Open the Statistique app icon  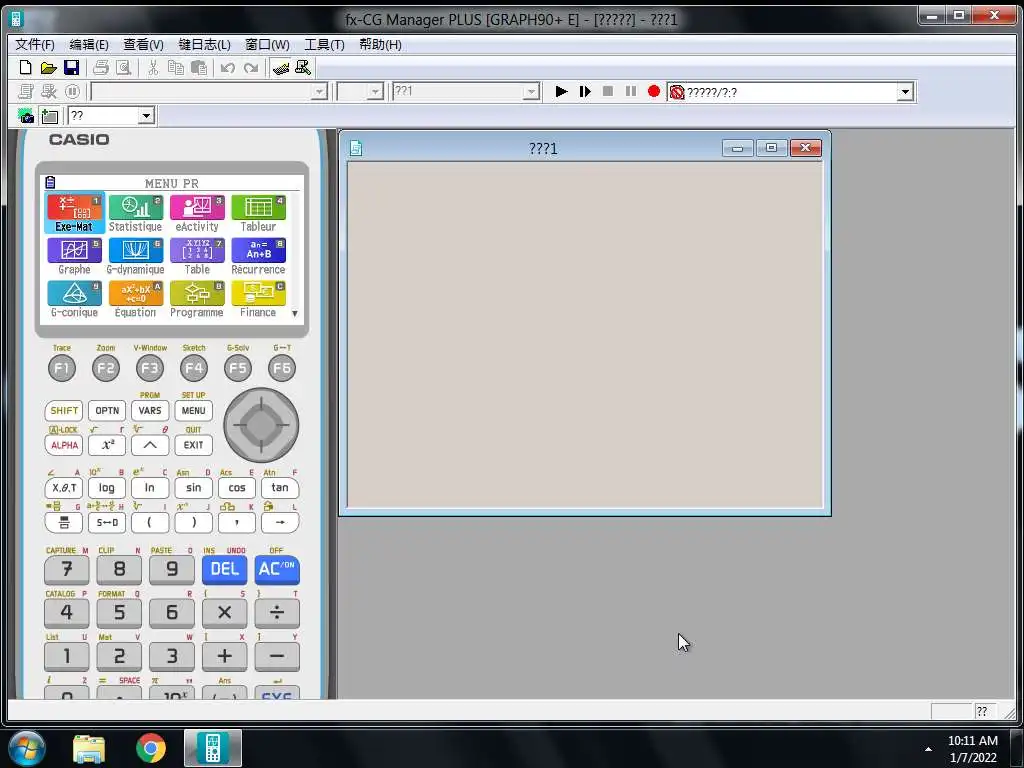coord(135,213)
